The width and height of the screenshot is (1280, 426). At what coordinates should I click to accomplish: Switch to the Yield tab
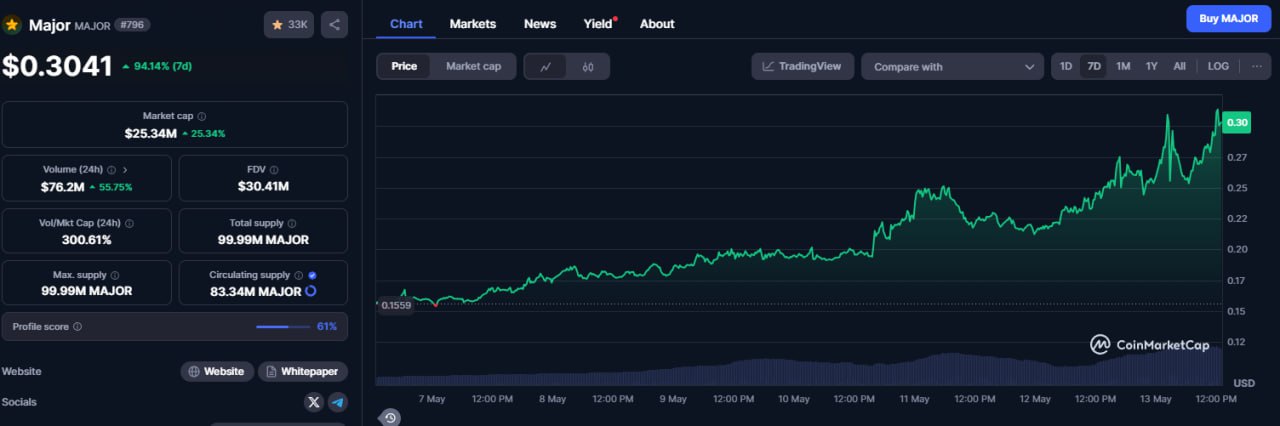point(598,24)
